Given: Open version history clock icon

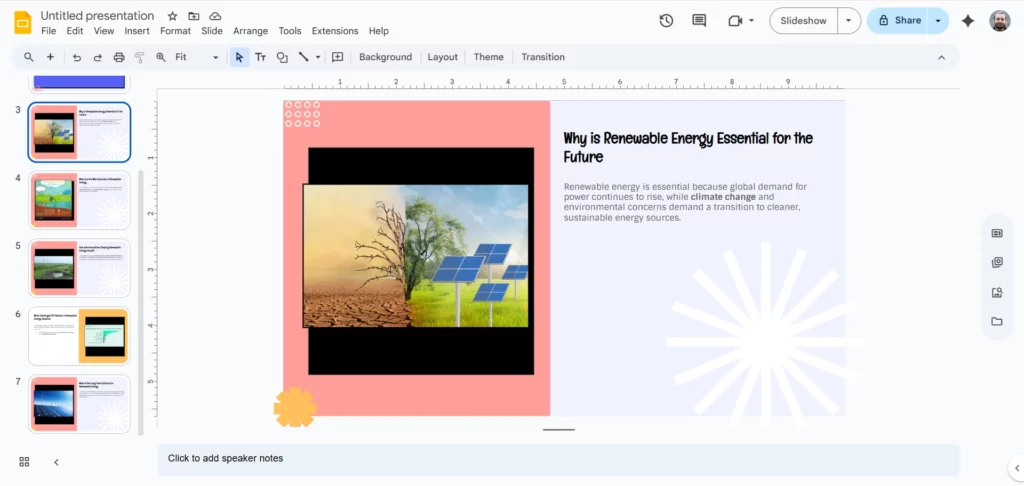Looking at the screenshot, I should 667,20.
